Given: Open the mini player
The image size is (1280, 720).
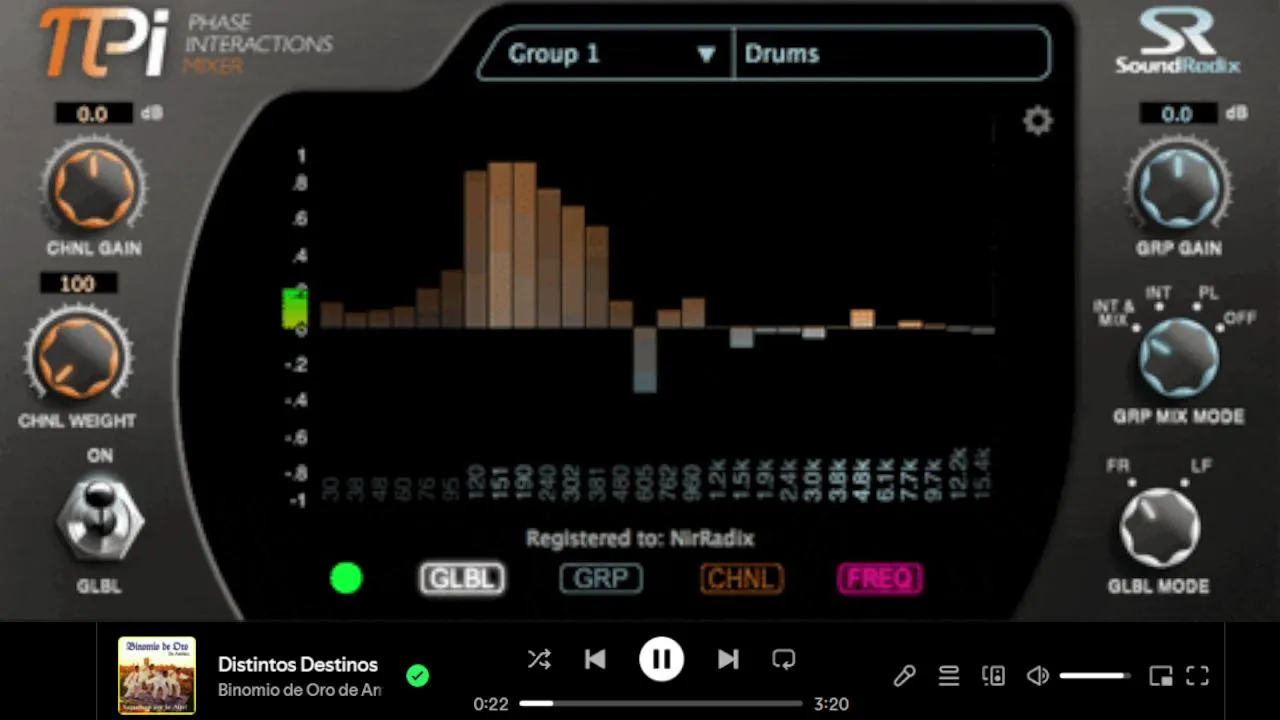Looking at the screenshot, I should [1161, 676].
